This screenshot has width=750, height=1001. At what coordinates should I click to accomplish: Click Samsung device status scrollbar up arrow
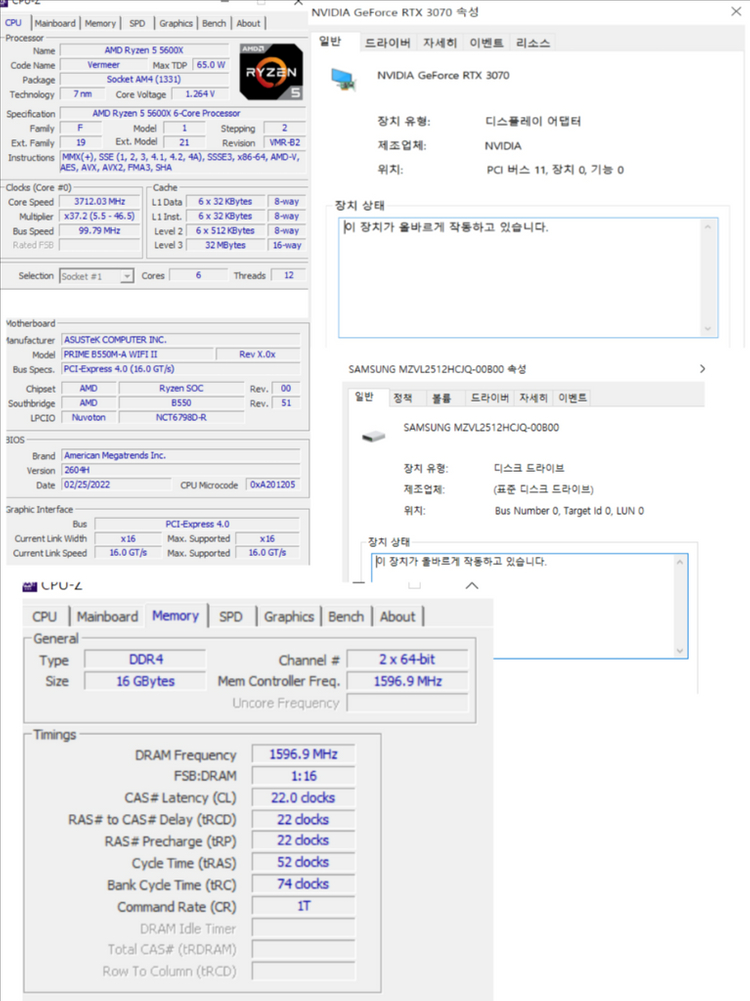coord(679,562)
